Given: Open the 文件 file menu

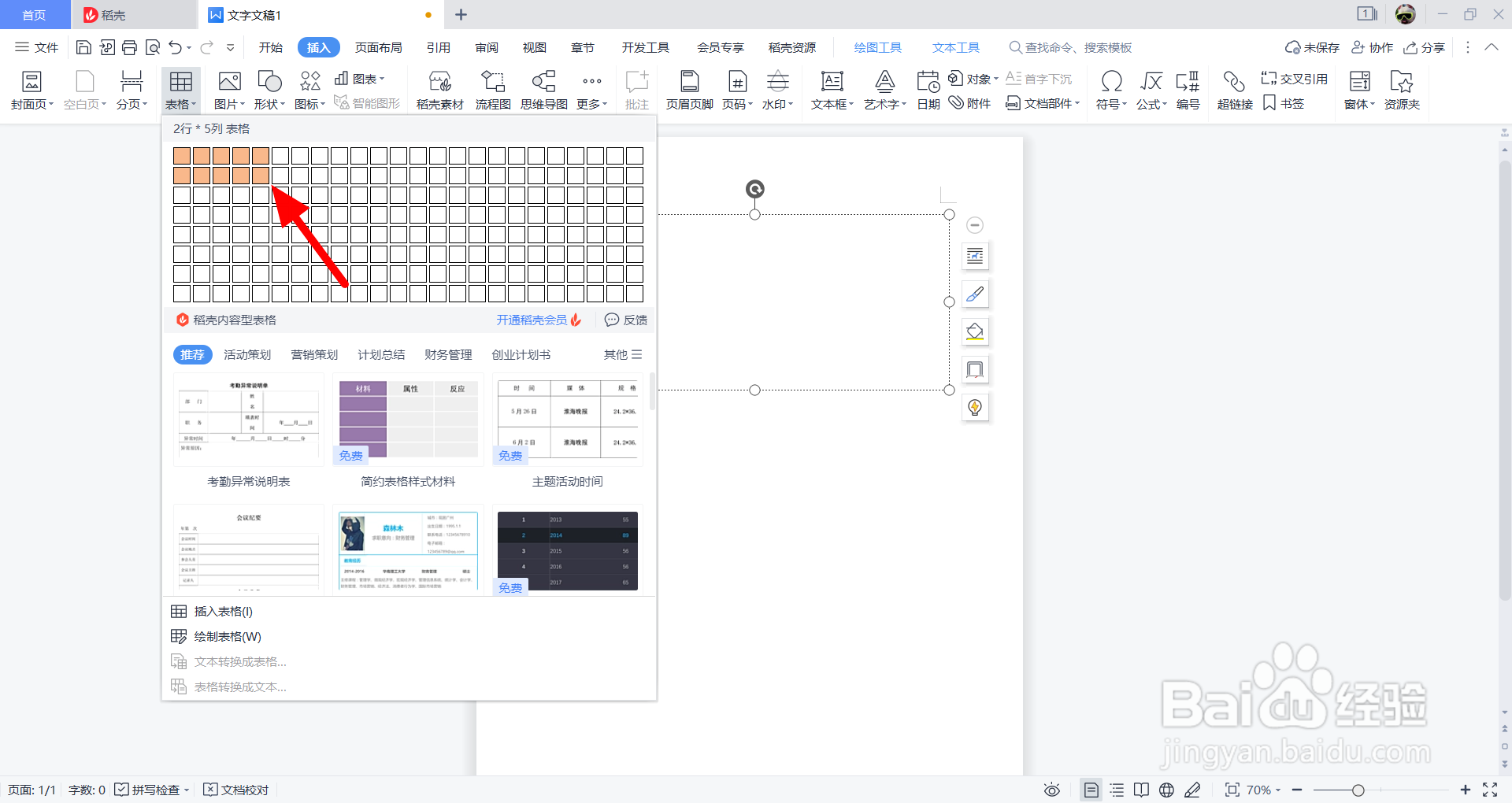Looking at the screenshot, I should coord(37,48).
